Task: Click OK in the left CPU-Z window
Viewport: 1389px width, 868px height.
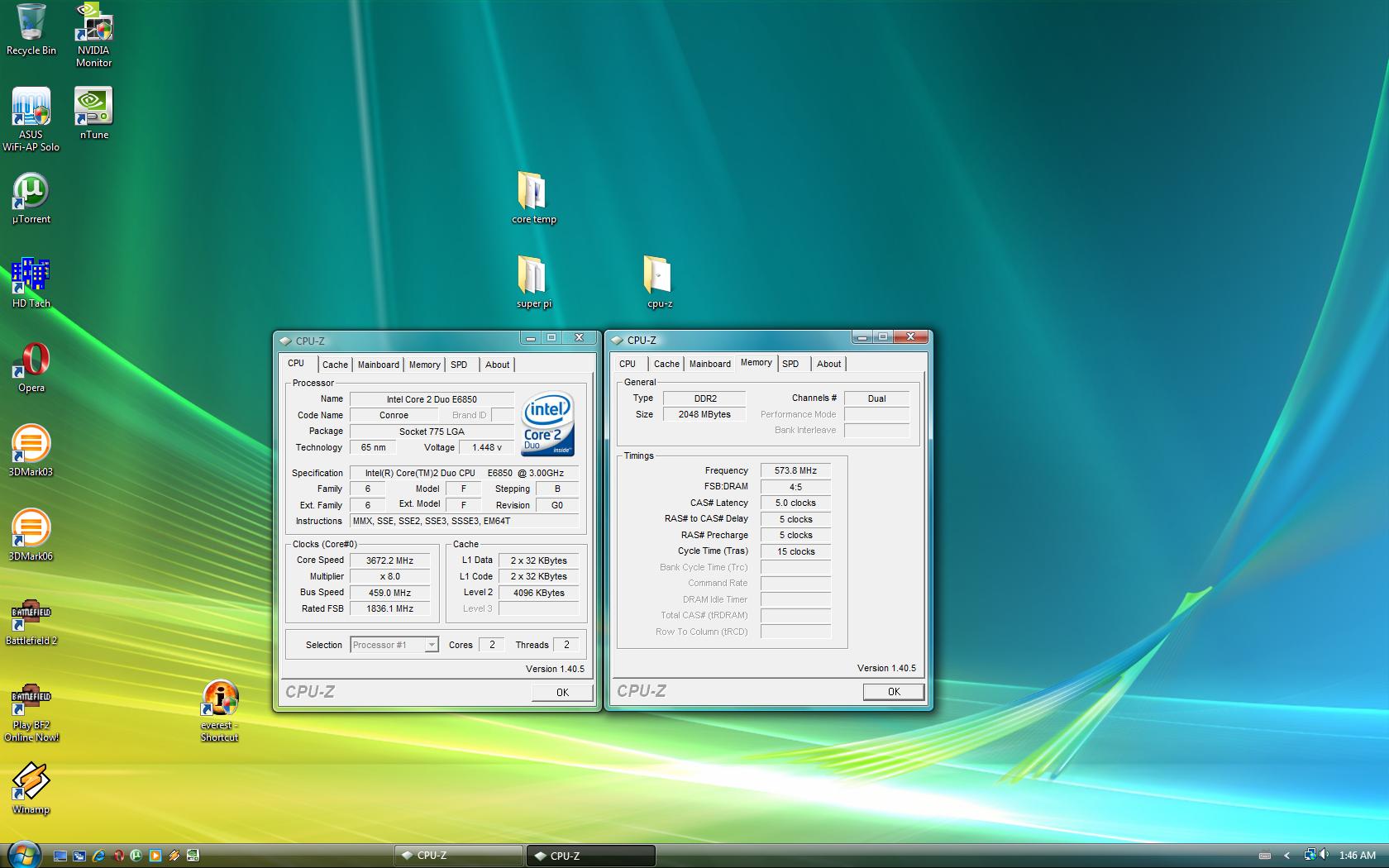Action: [x=562, y=693]
